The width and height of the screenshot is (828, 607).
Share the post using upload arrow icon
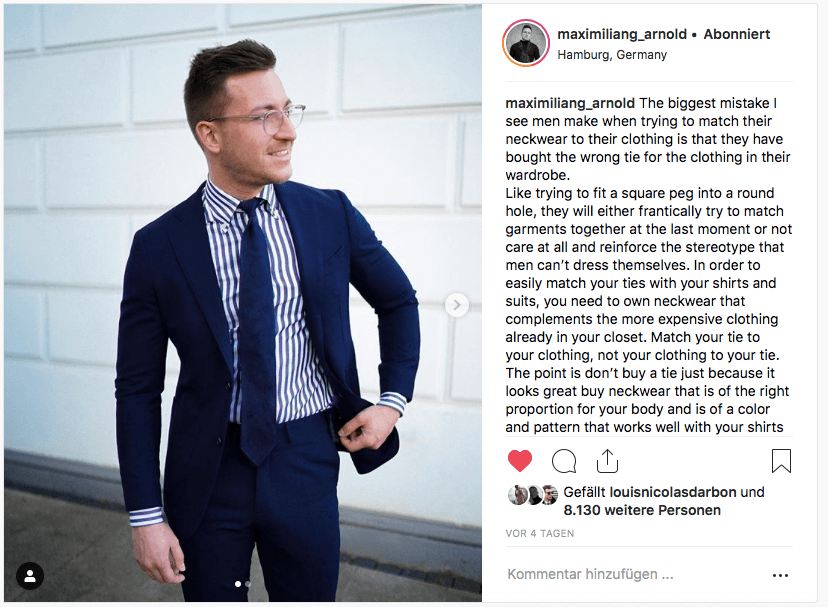point(607,461)
